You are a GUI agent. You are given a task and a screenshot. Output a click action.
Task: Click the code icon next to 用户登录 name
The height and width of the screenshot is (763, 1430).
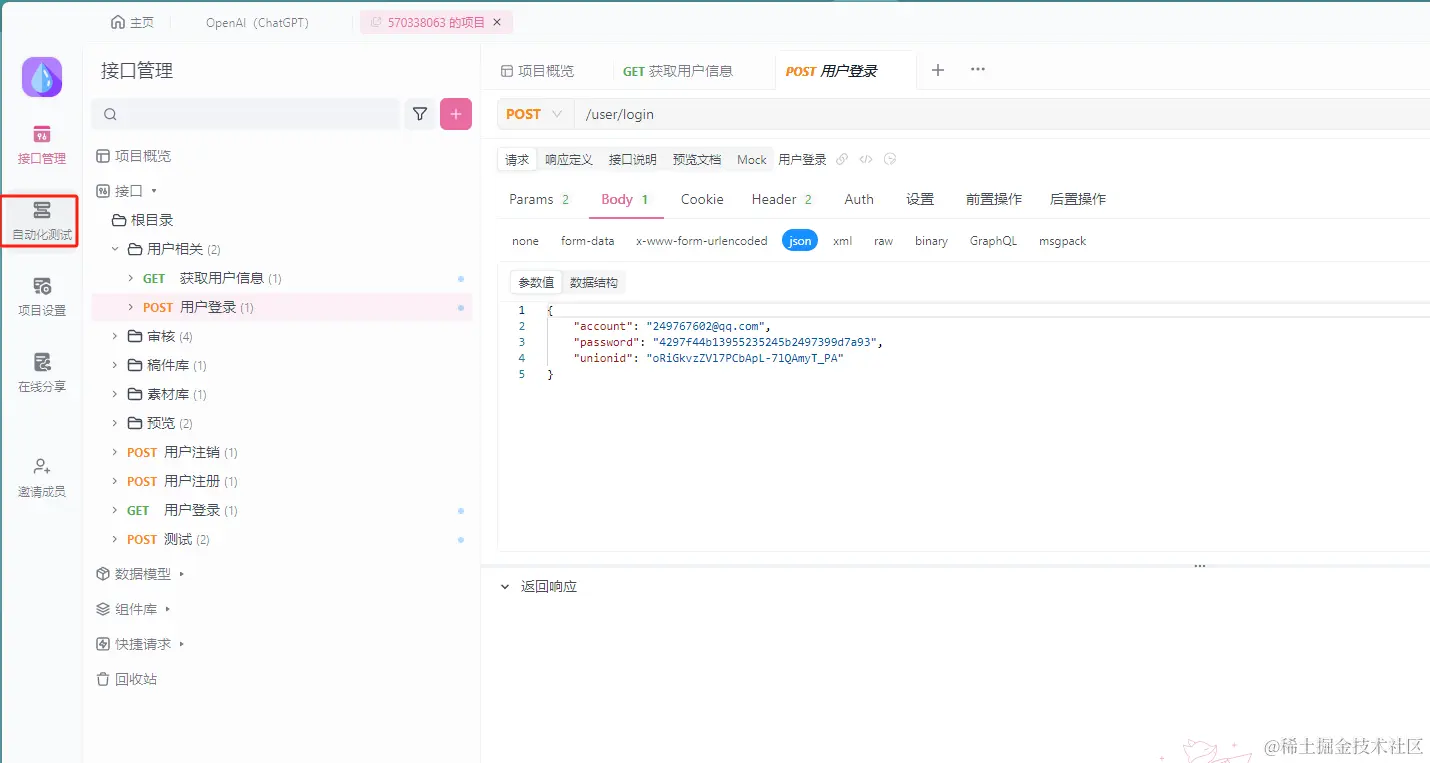coord(866,160)
